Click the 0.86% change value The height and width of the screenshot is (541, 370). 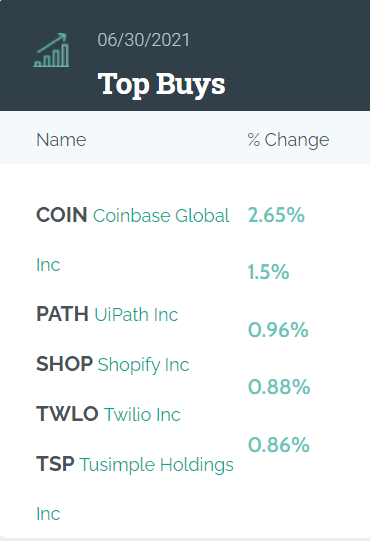(279, 445)
